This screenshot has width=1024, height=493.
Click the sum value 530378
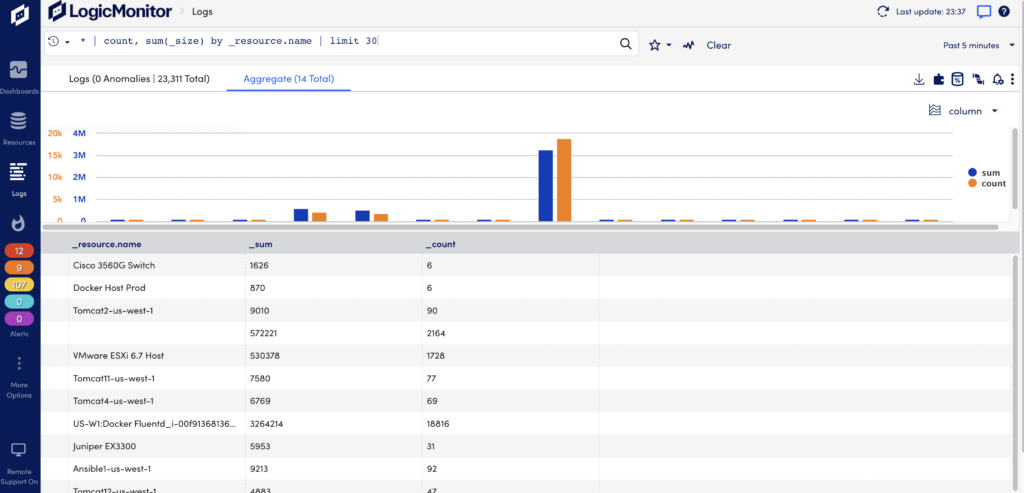[x=264, y=356]
